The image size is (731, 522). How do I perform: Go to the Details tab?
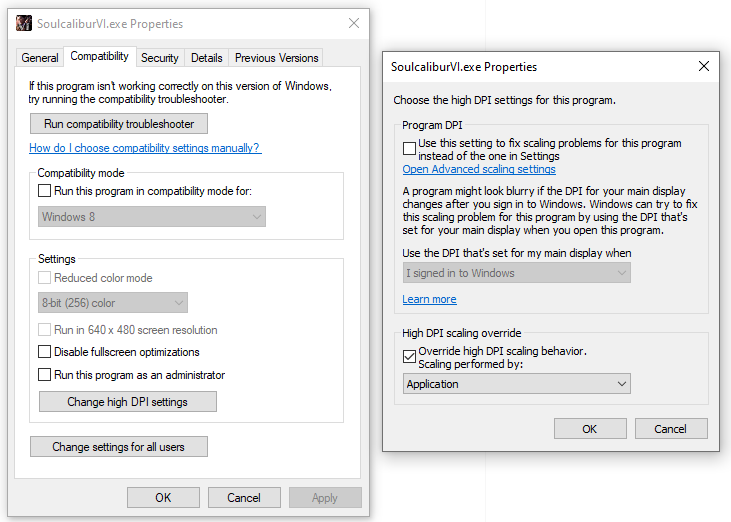pos(207,58)
